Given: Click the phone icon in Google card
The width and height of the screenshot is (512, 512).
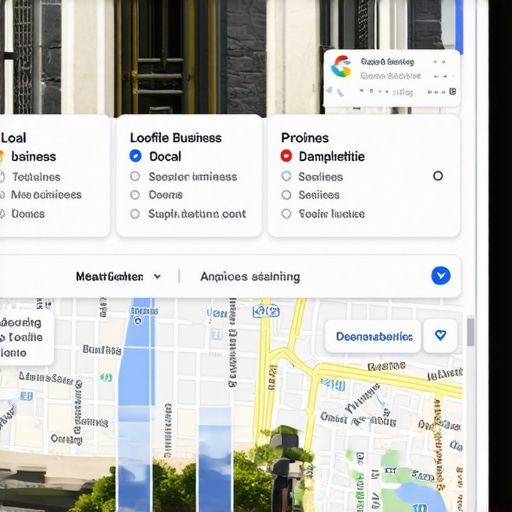Looking at the screenshot, I should coord(340,92).
